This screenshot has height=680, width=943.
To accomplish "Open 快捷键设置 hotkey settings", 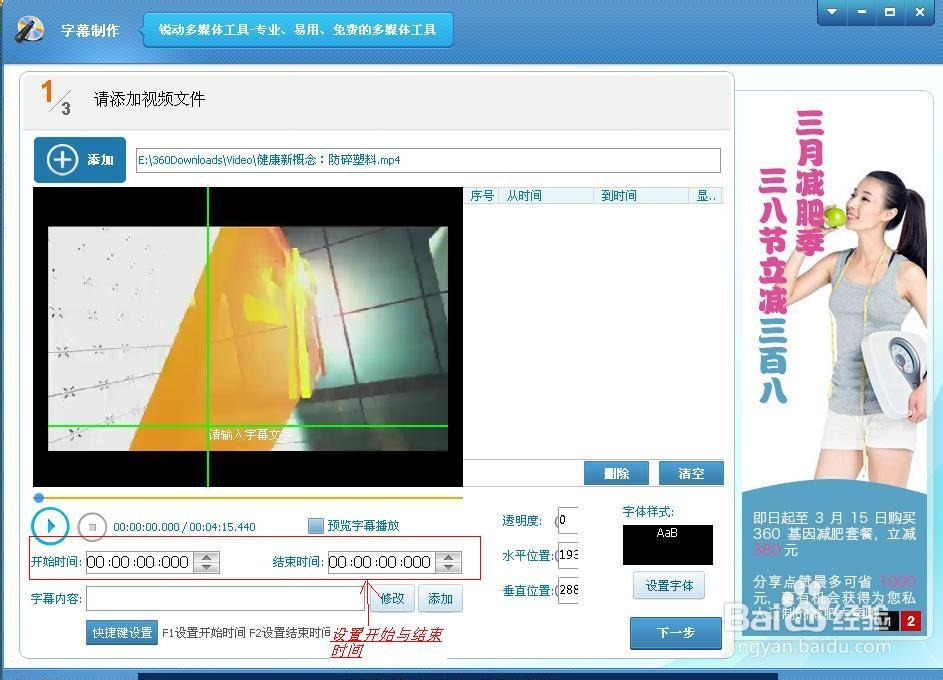I will point(121,632).
